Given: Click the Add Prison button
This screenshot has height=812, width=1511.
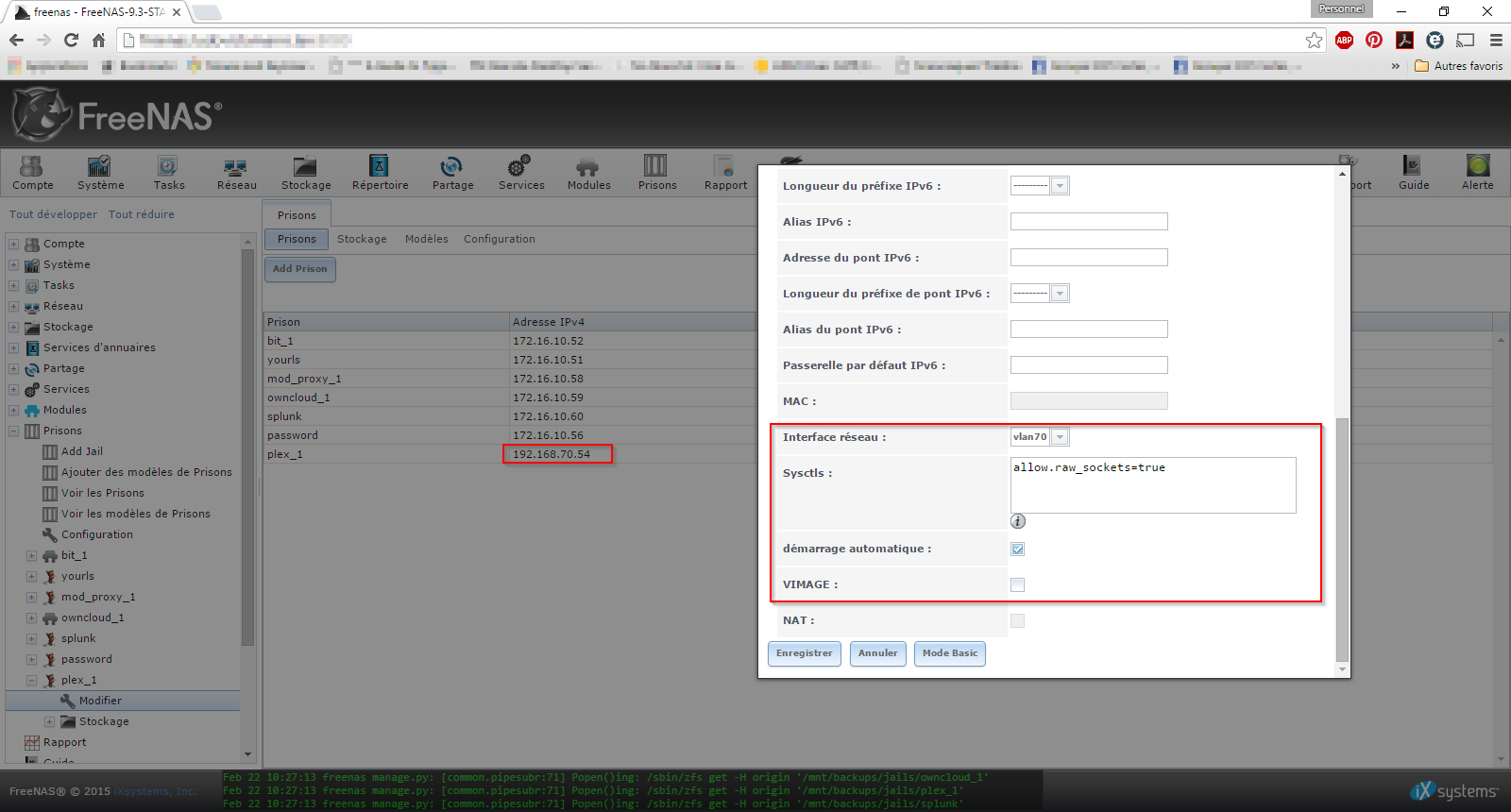Looking at the screenshot, I should tap(300, 269).
